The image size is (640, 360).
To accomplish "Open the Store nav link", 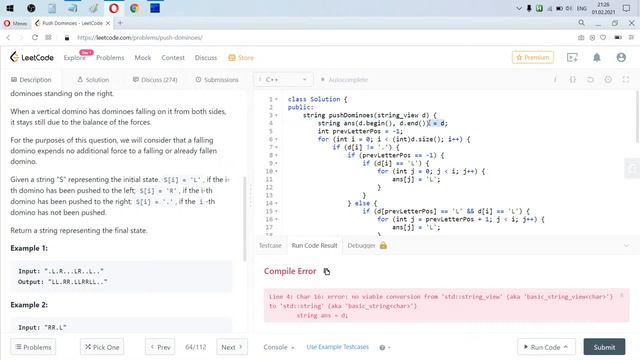I will coord(241,58).
